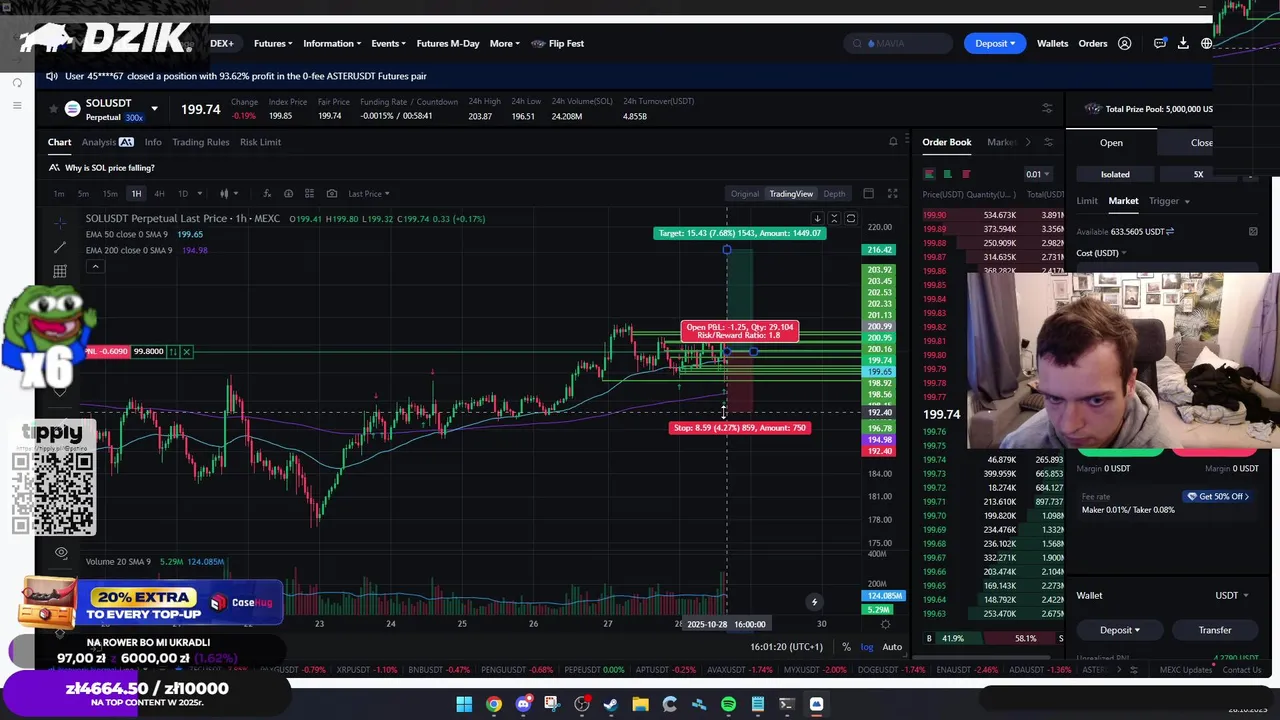Select the 15m timeframe
The height and width of the screenshot is (720, 1280).
pyautogui.click(x=110, y=194)
